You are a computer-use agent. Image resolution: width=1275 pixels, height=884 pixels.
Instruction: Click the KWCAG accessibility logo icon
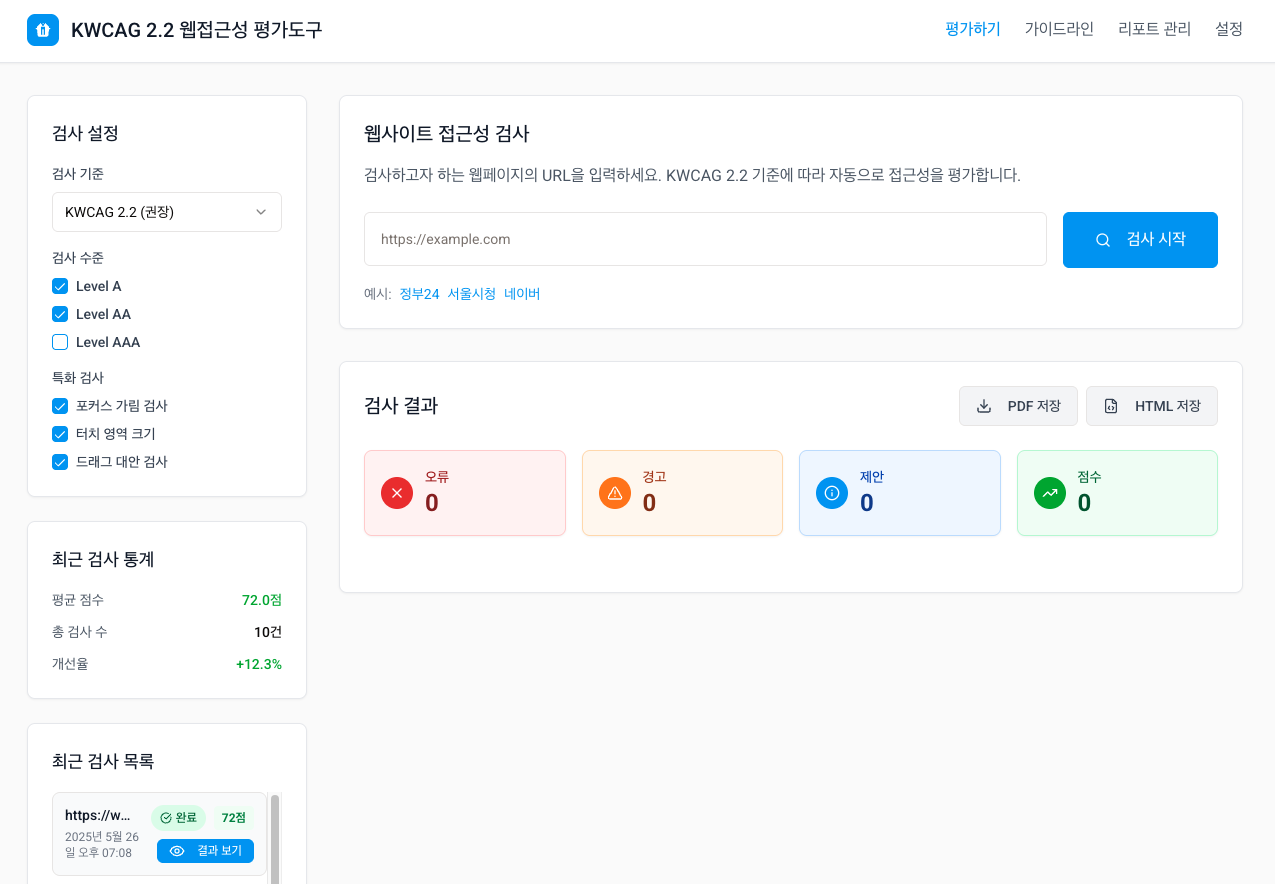point(43,30)
